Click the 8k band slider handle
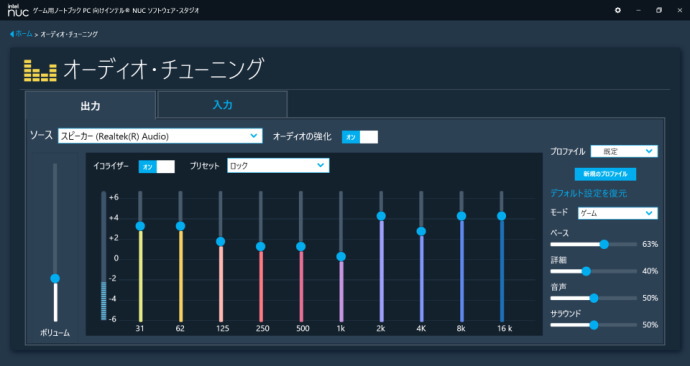This screenshot has width=690, height=366. click(x=461, y=216)
